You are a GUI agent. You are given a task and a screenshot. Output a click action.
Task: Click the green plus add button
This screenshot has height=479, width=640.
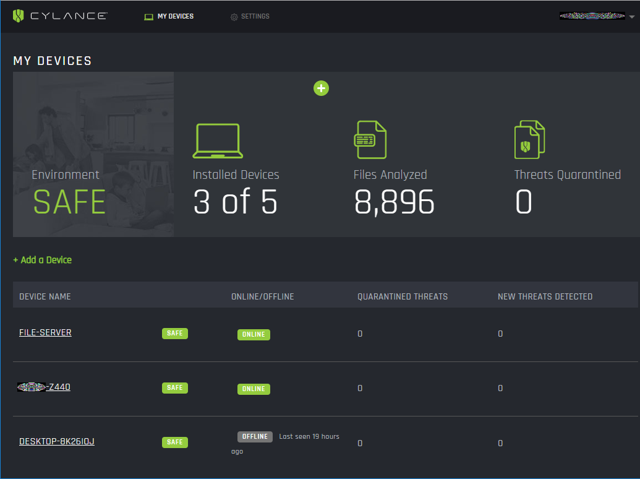coord(321,88)
